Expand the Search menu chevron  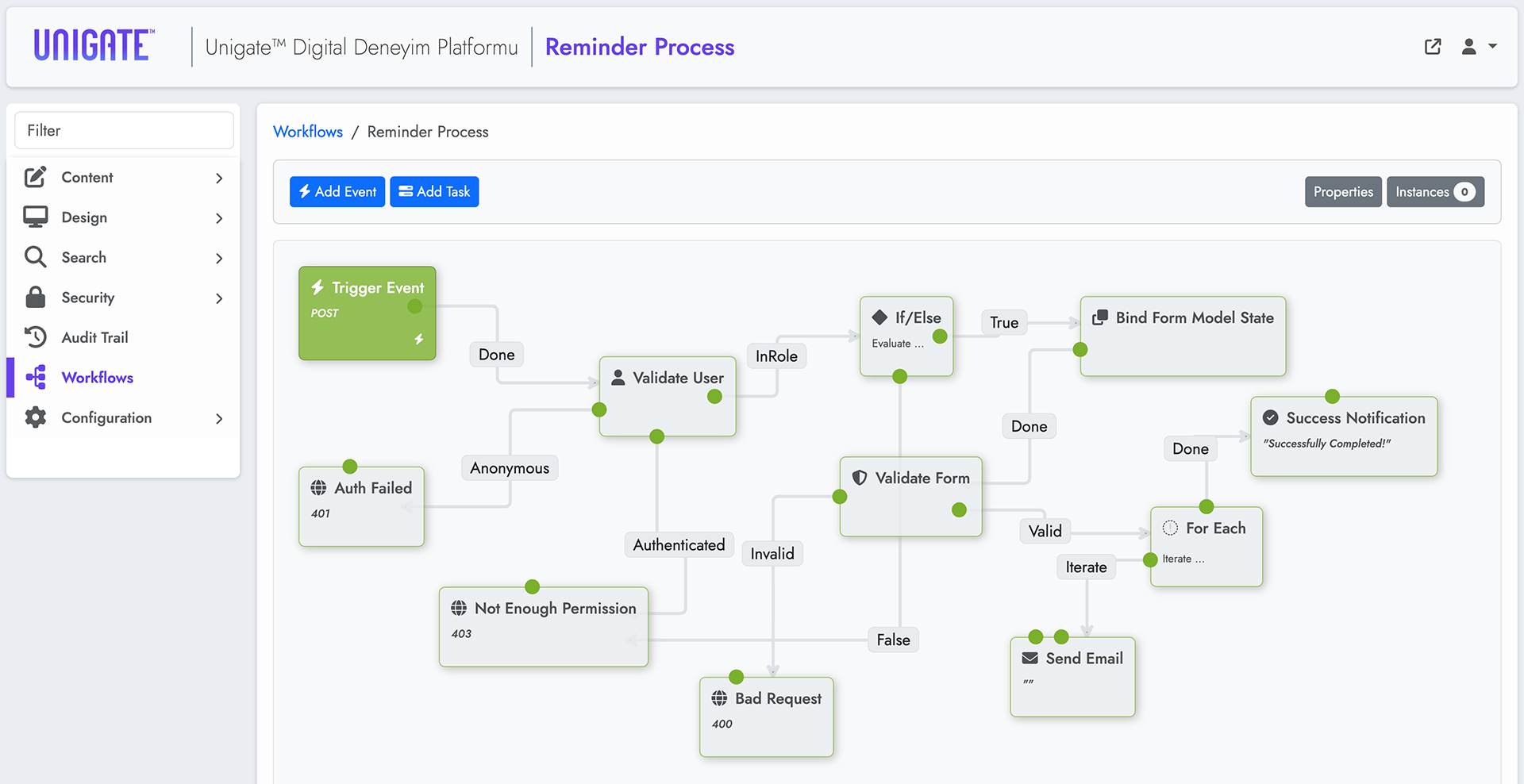[219, 258]
